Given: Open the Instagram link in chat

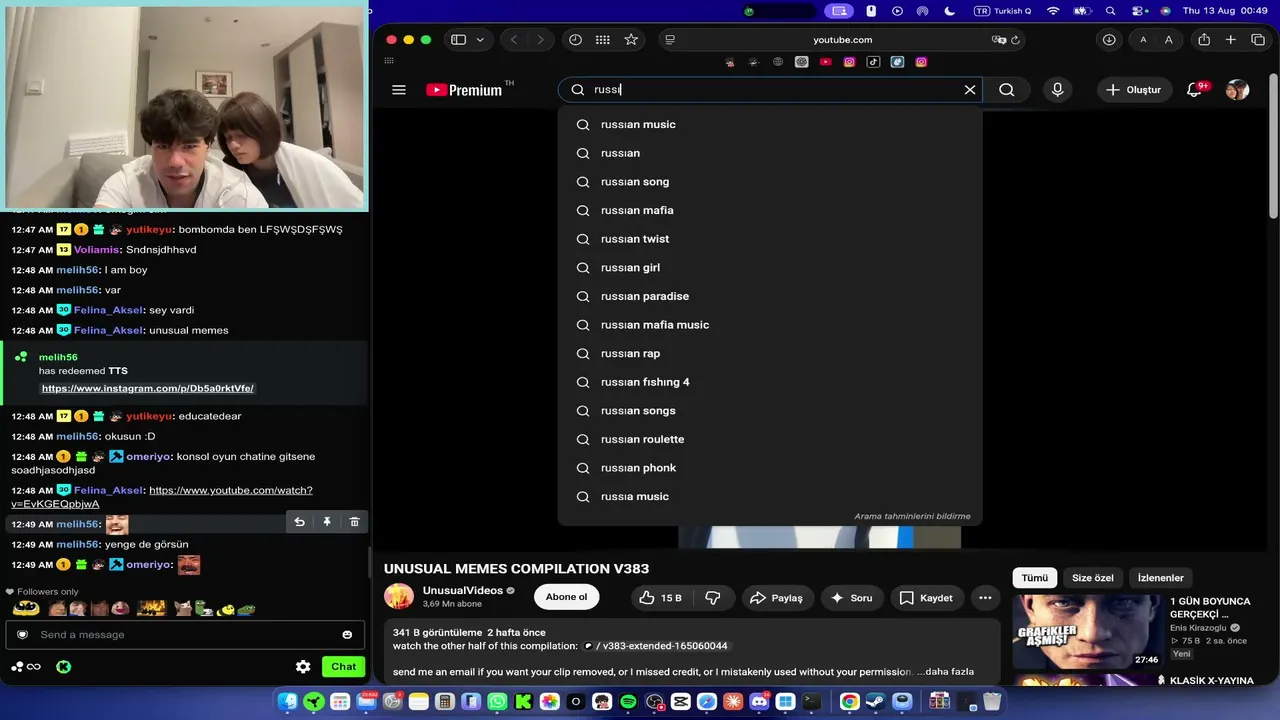Looking at the screenshot, I should pos(148,388).
